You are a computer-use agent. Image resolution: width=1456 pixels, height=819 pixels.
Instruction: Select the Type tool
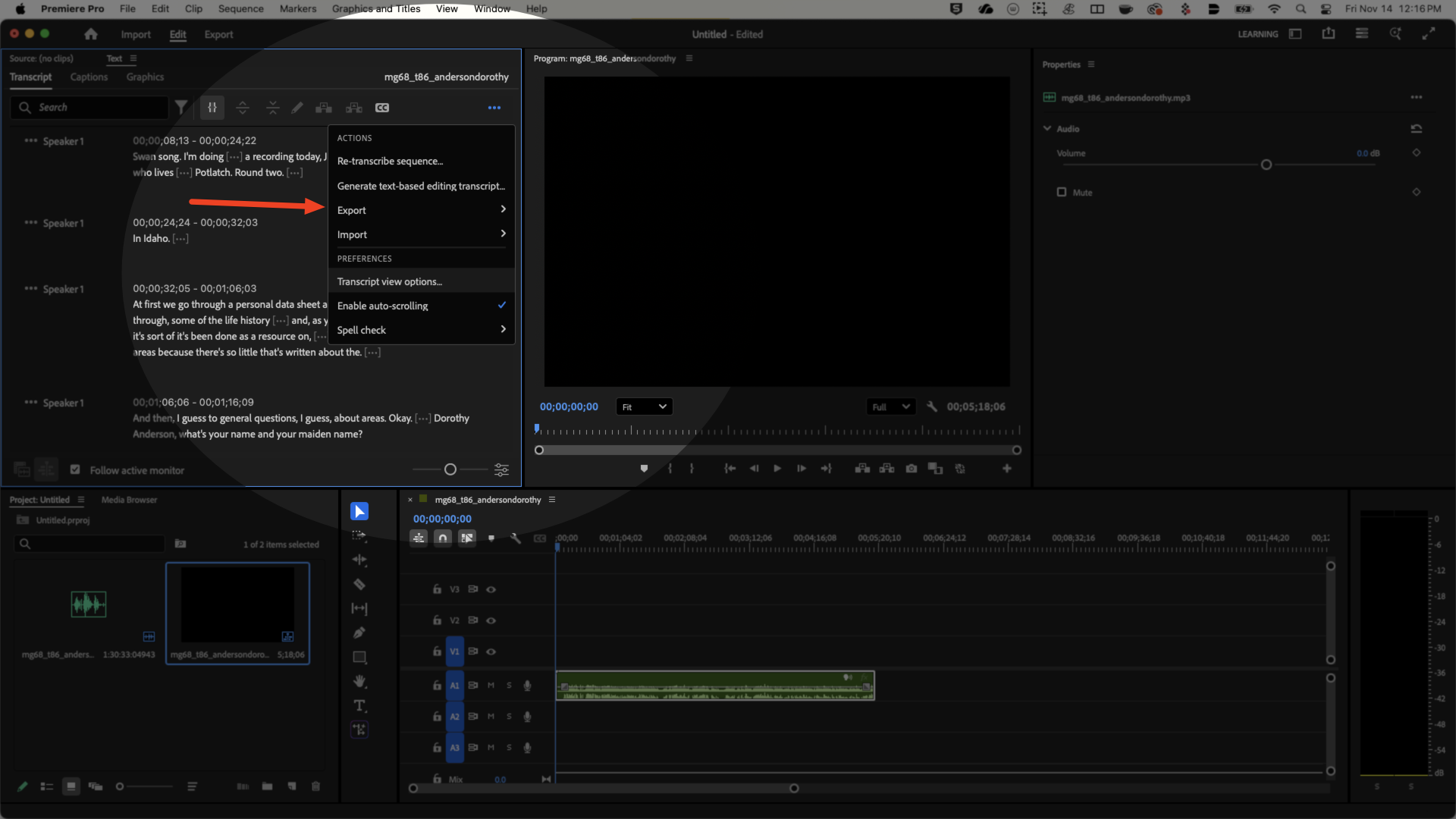[x=359, y=706]
